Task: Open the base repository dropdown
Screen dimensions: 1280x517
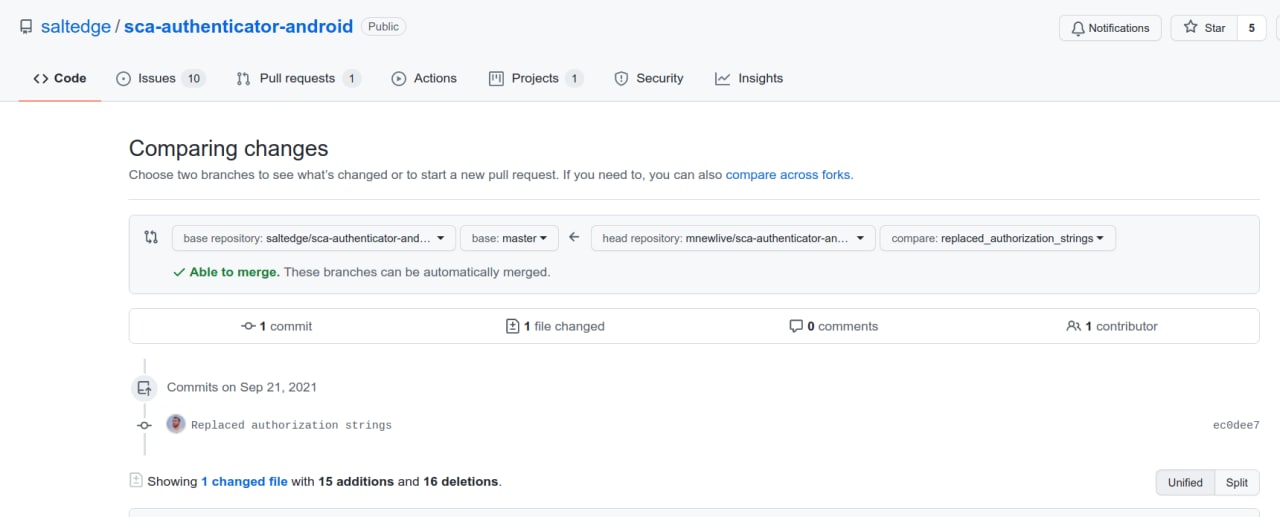Action: [314, 238]
